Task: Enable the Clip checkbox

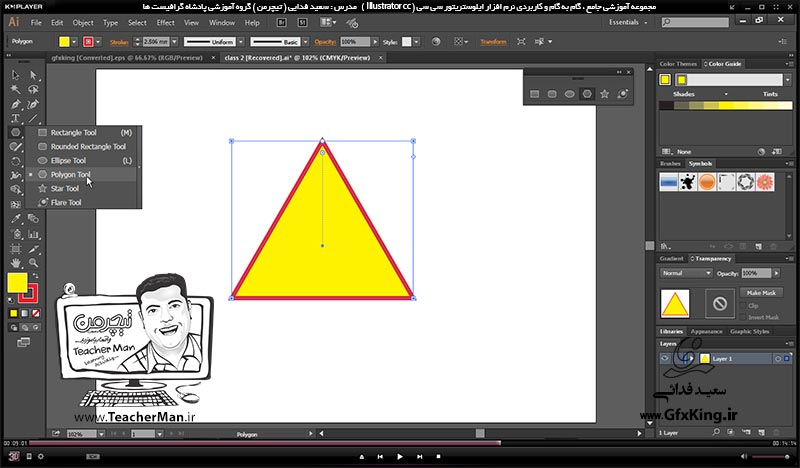Action: [x=744, y=306]
